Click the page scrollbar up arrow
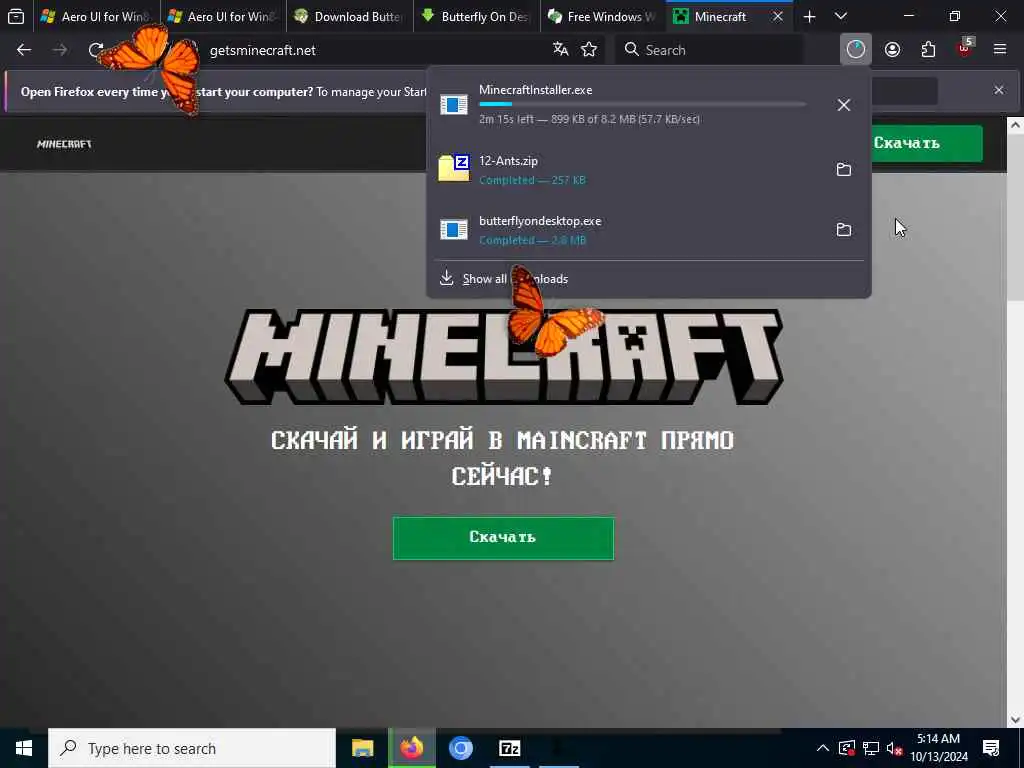The image size is (1024, 768). 1015,125
